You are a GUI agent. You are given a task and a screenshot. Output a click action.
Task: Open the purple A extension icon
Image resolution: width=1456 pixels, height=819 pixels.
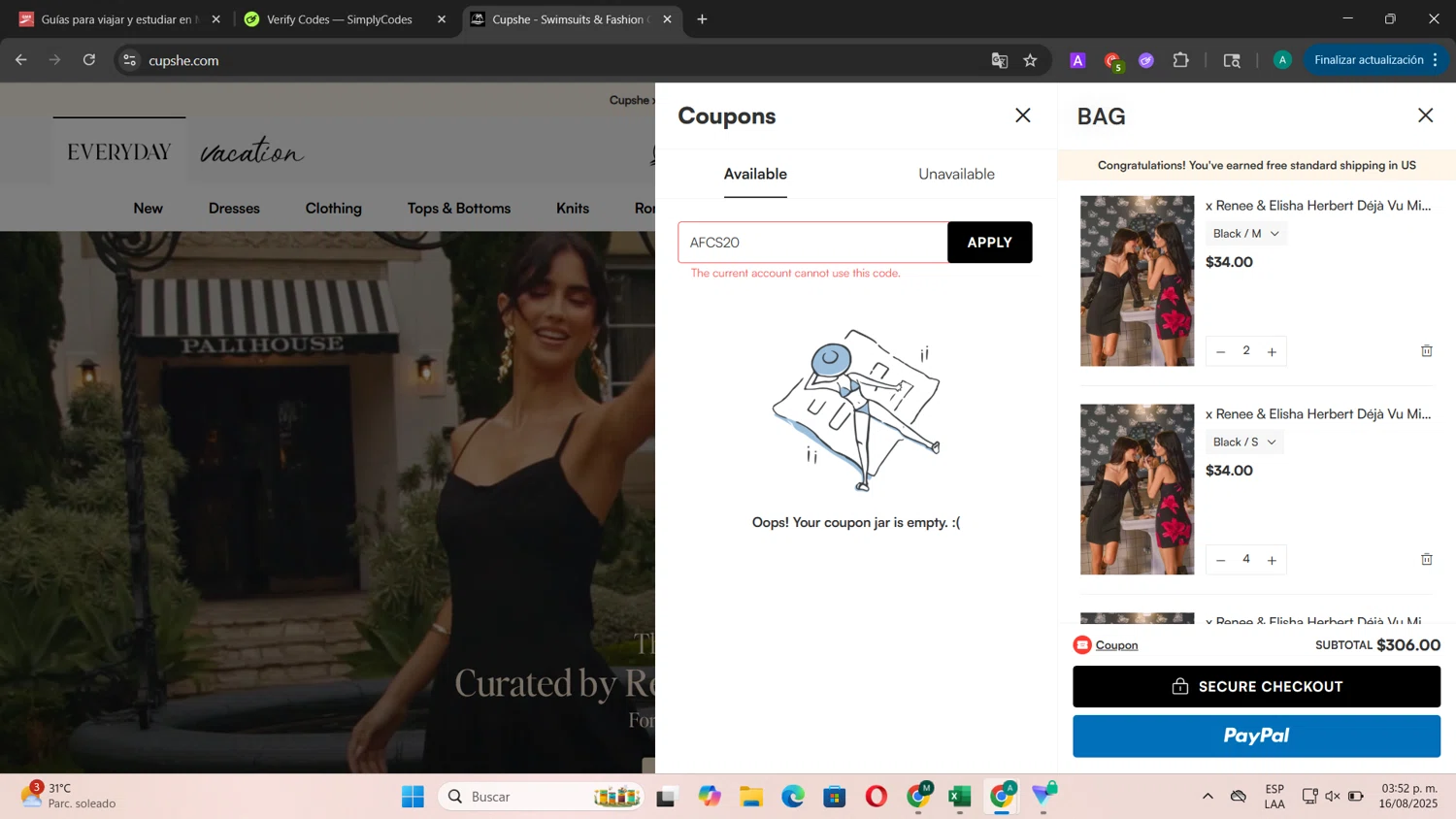point(1077,60)
